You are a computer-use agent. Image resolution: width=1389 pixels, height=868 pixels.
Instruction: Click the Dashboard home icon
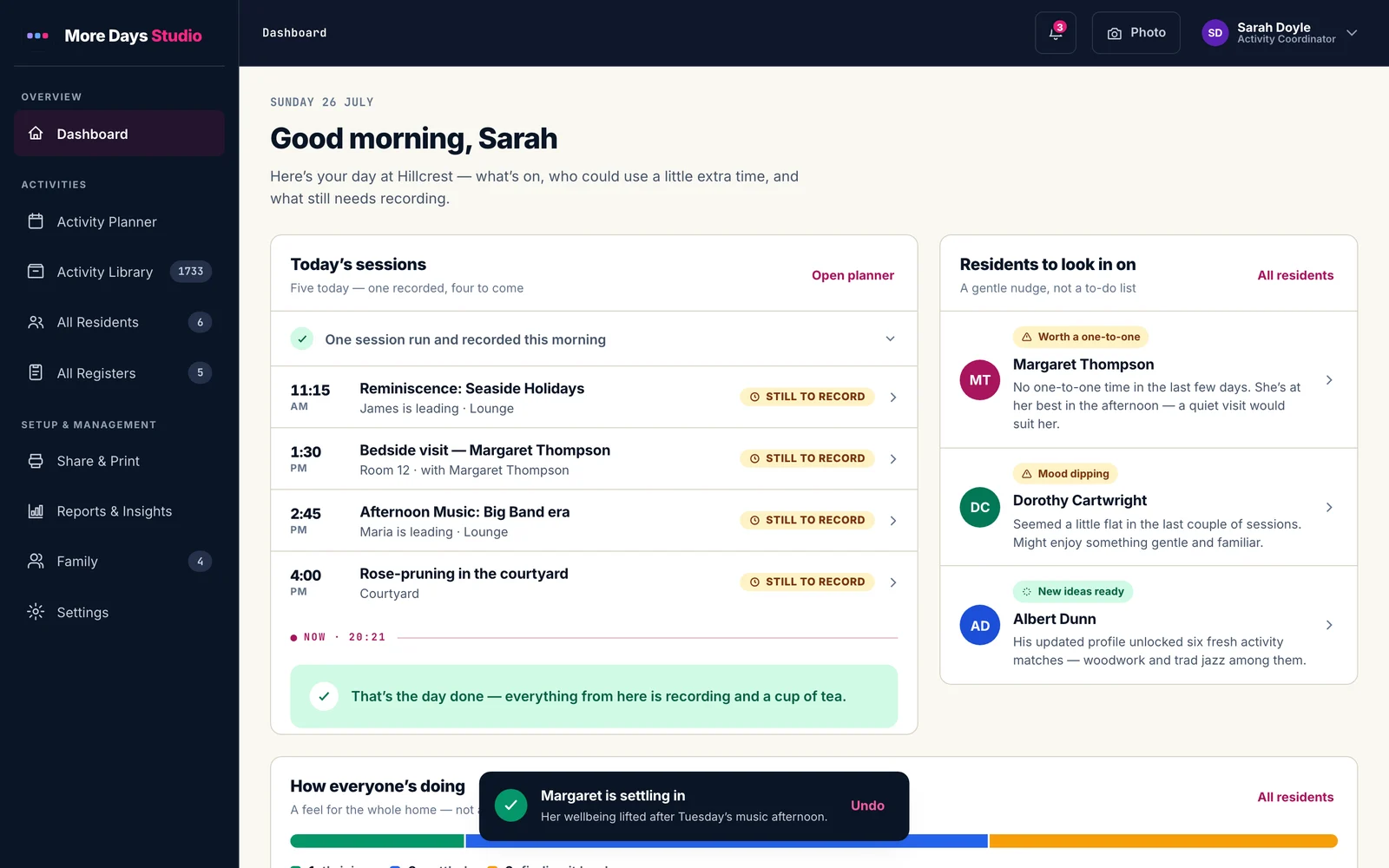coord(36,134)
